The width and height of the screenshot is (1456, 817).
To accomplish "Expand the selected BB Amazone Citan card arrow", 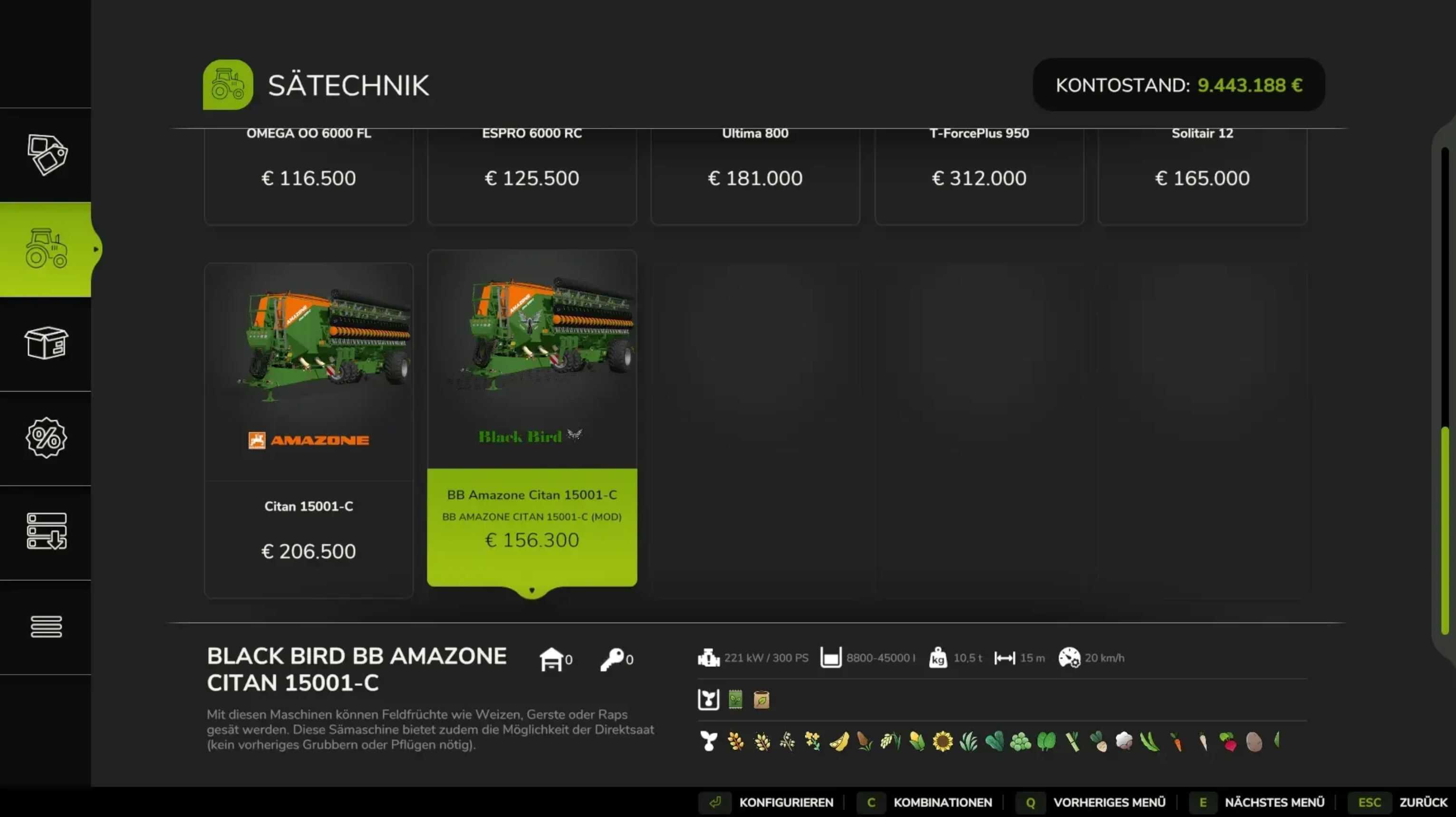I will tap(532, 590).
